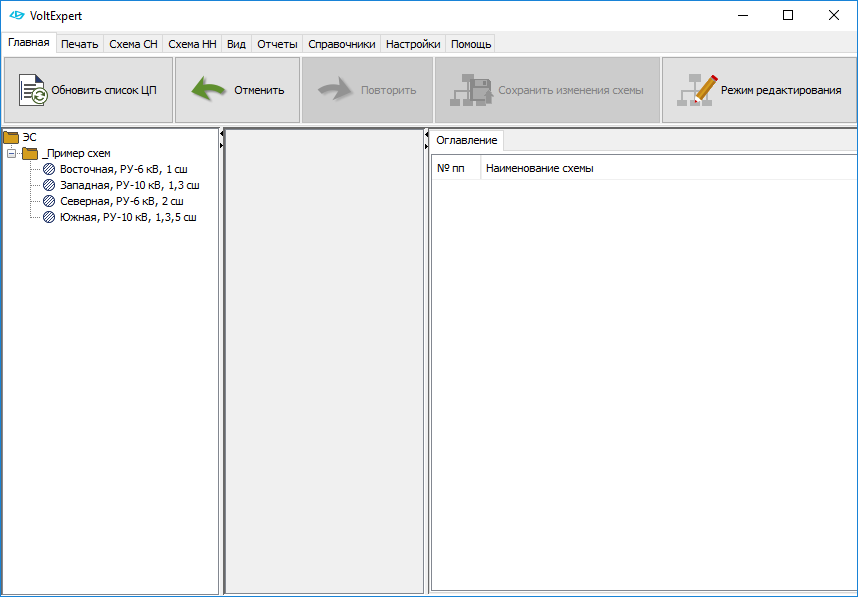This screenshot has width=858, height=597.
Task: Minimize the VoltExpert window
Action: (x=743, y=15)
